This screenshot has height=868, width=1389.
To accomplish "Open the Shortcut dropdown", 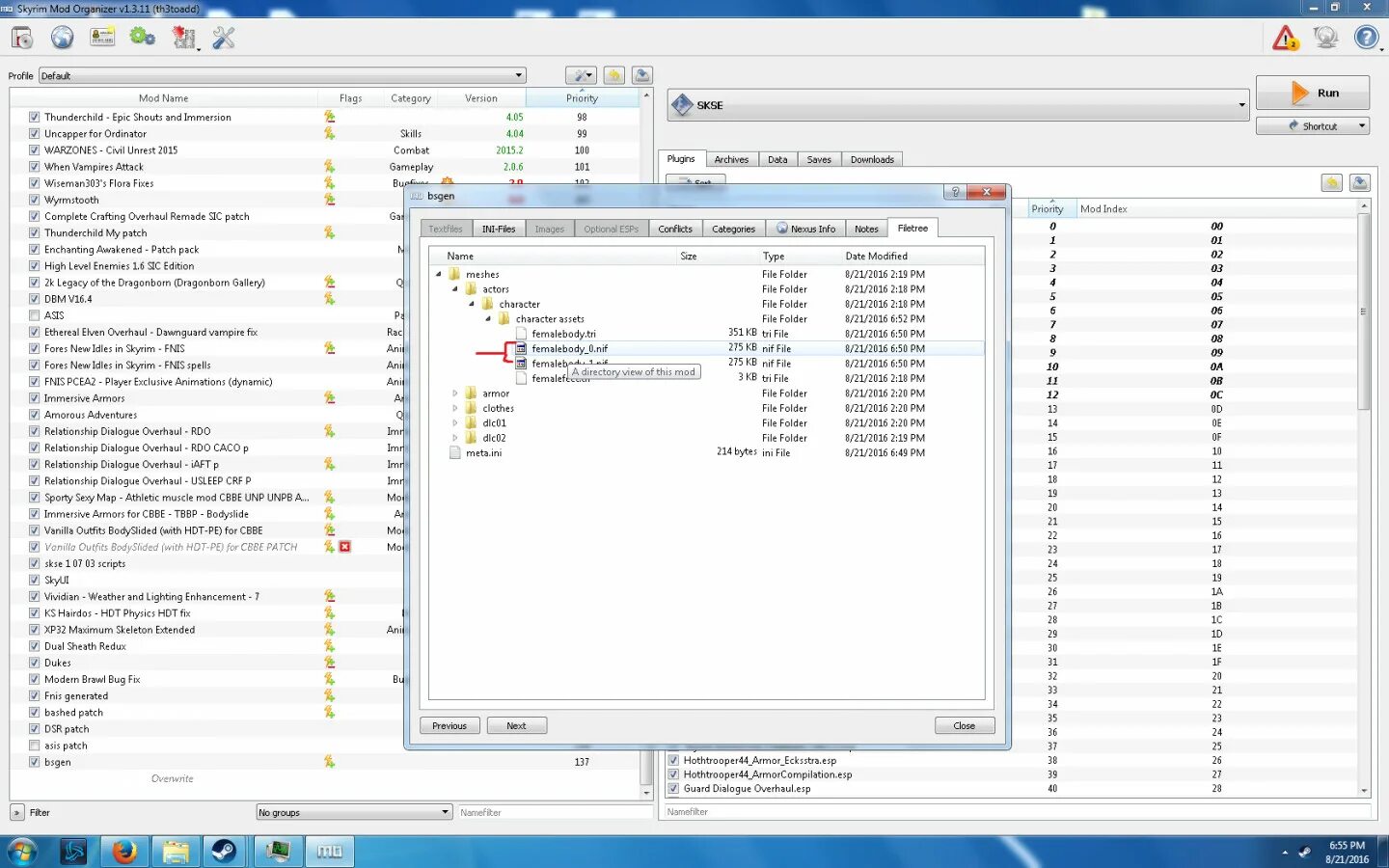I will tap(1312, 126).
